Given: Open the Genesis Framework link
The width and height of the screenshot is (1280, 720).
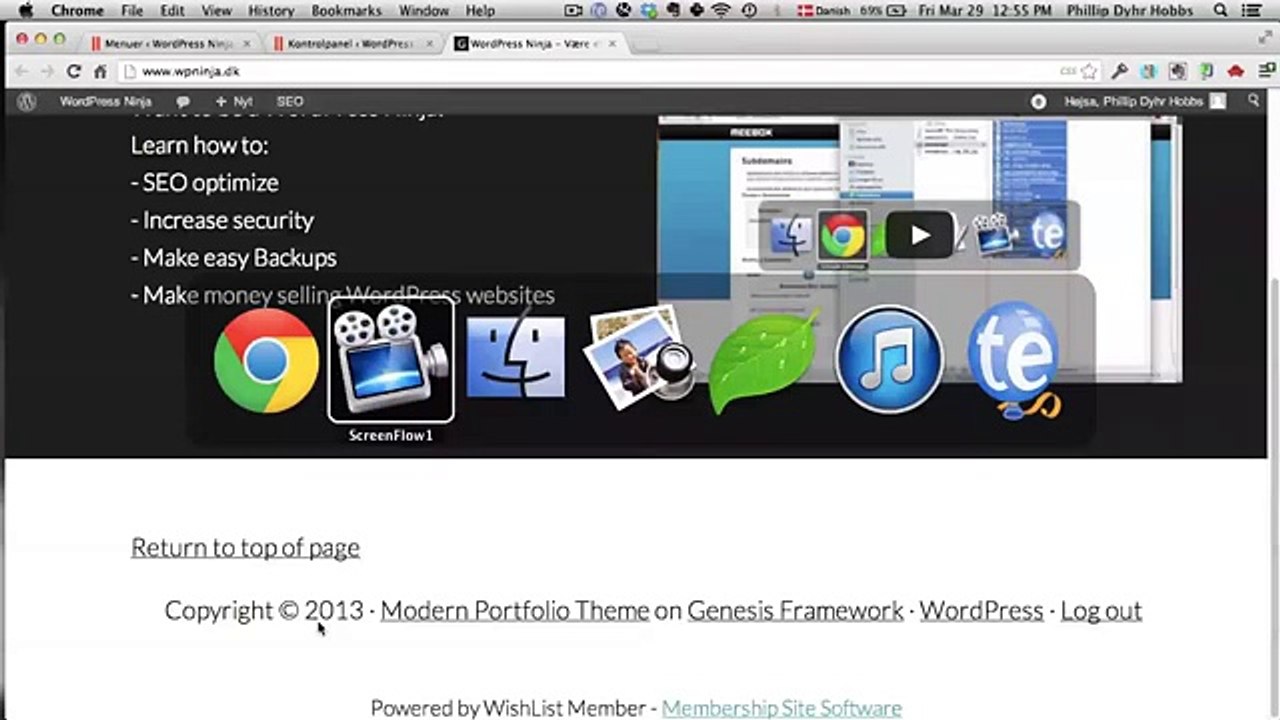Looking at the screenshot, I should click(795, 610).
